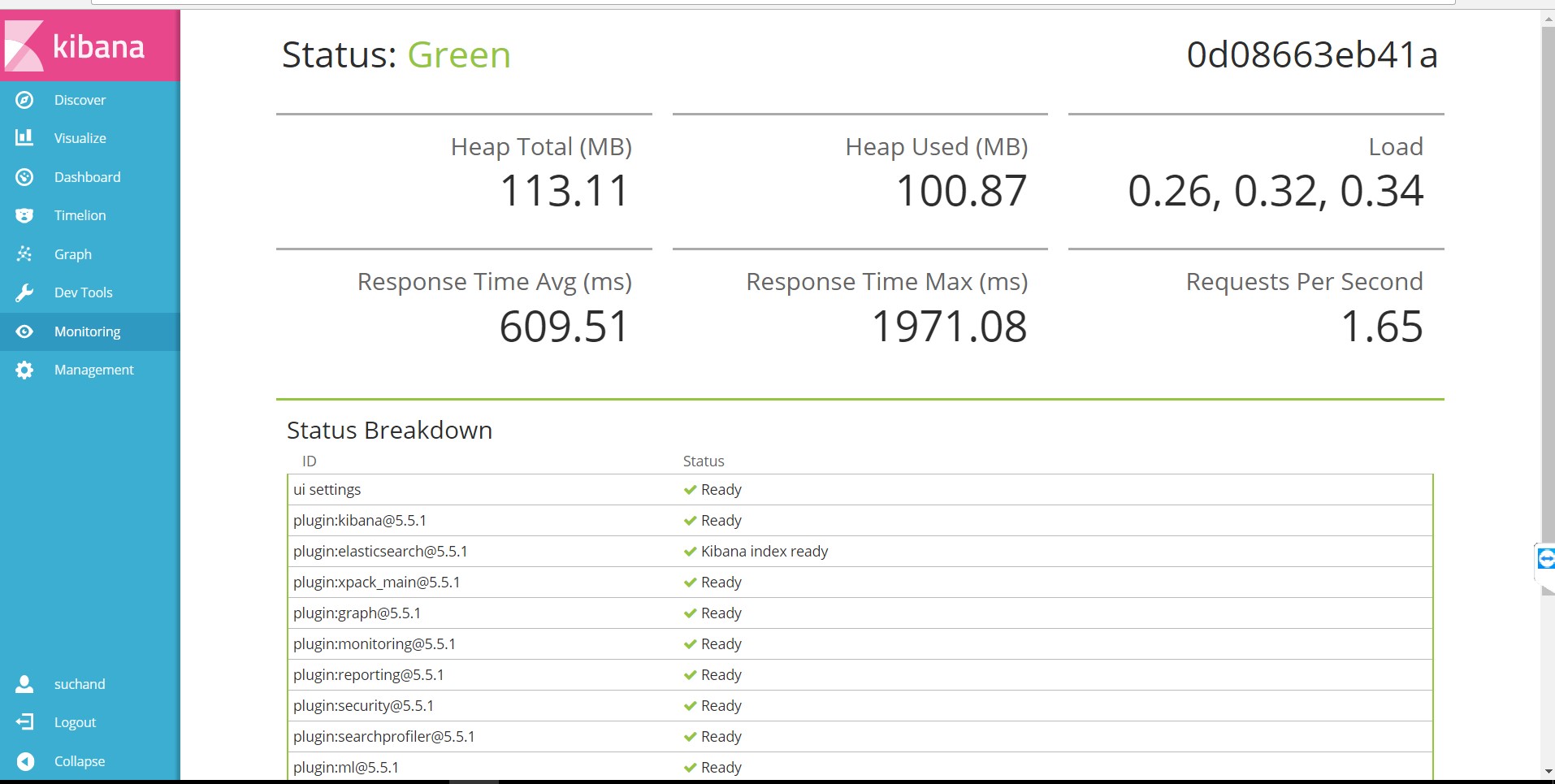Viewport: 1555px width, 784px height.
Task: Click the Status Breakdown heading
Action: pos(389,430)
